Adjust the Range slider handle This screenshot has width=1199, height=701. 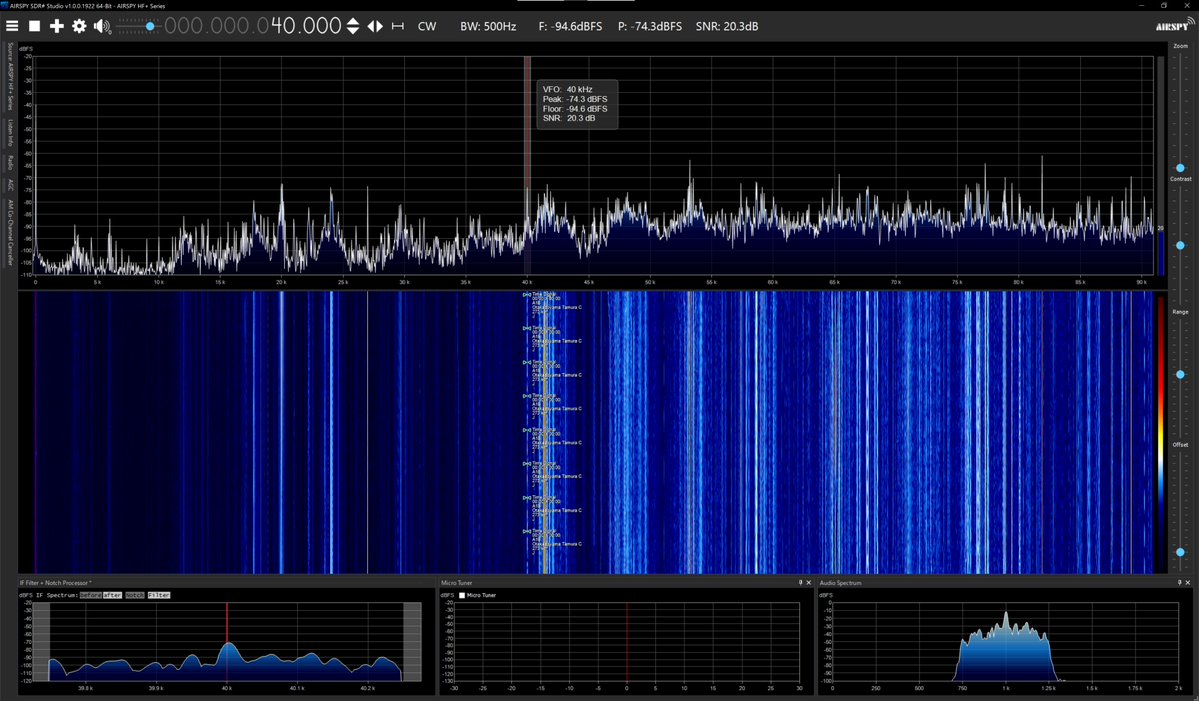pyautogui.click(x=1180, y=375)
